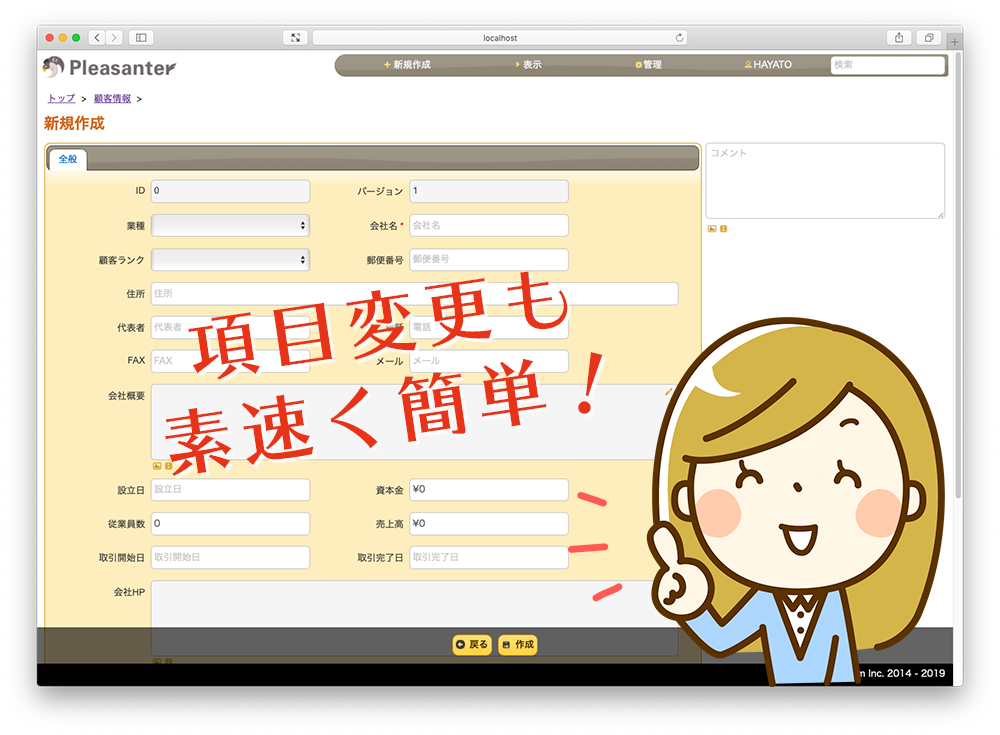Click the image icon below 会社概要 field

click(157, 466)
